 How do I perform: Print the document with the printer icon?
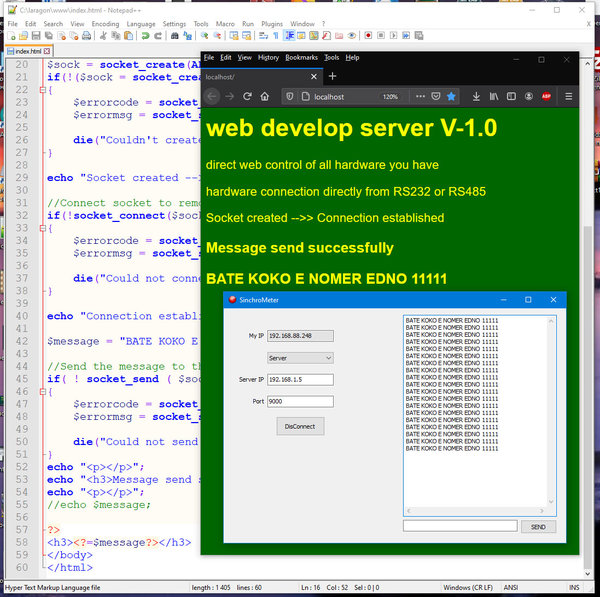coord(87,36)
